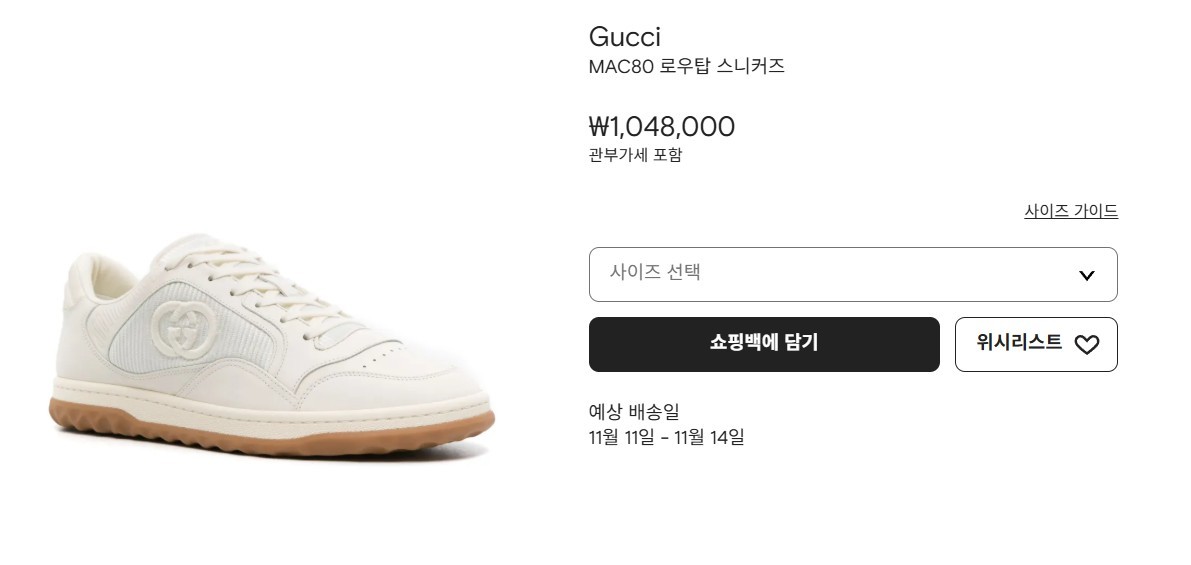Image resolution: width=1191 pixels, height=565 pixels.
Task: Click the dropdown chevron arrow icon
Action: (x=1086, y=275)
